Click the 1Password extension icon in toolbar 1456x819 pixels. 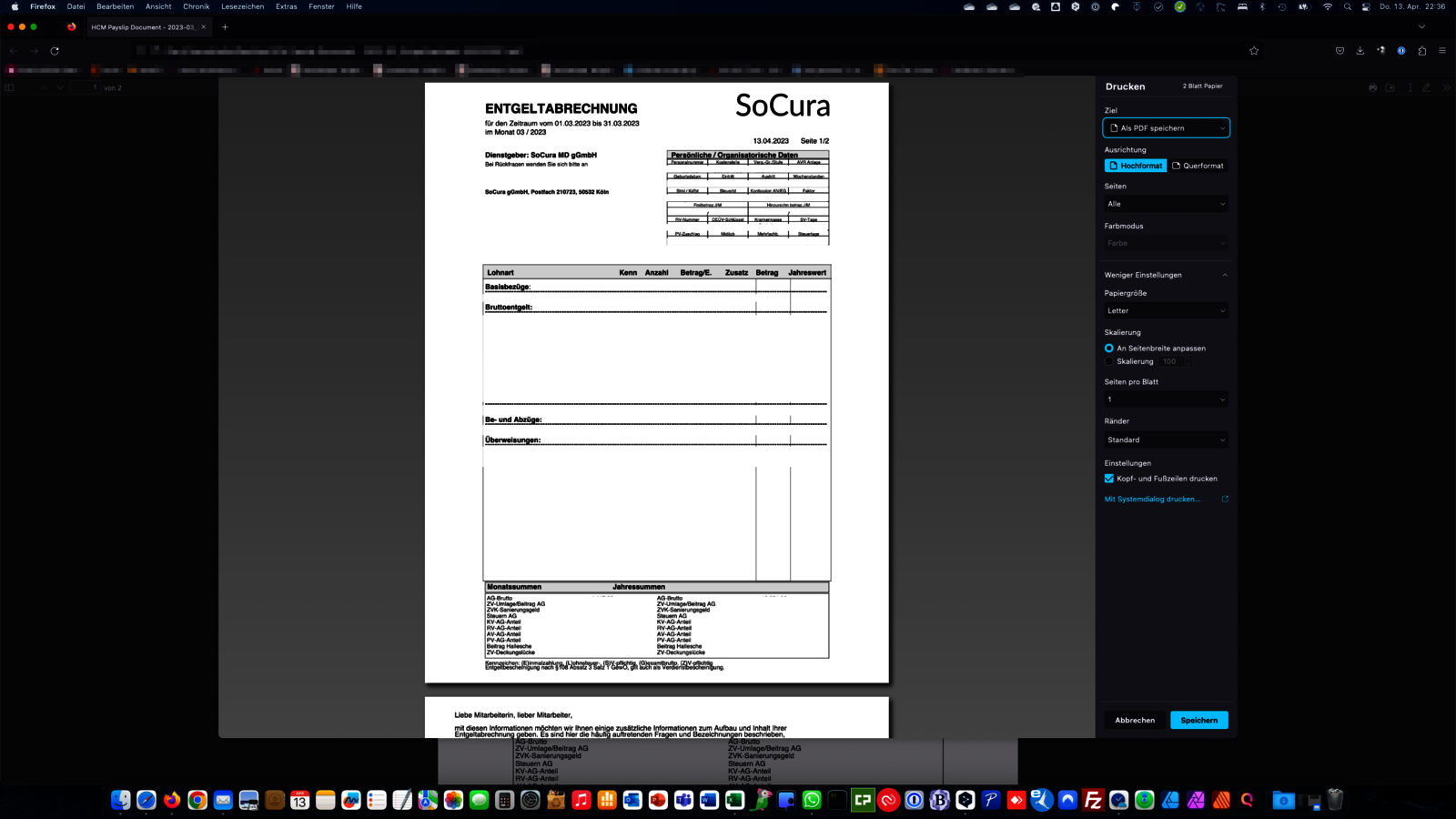[1401, 51]
